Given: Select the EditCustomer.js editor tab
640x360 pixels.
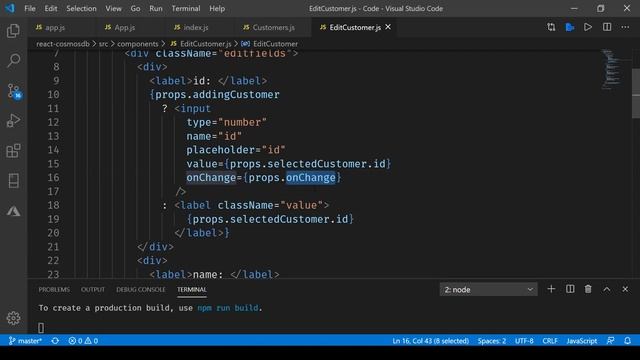Looking at the screenshot, I should (355, 27).
